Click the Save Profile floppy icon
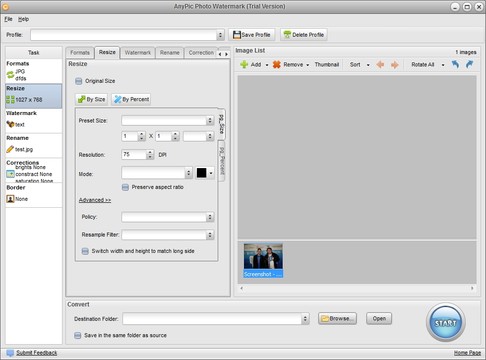The image size is (486, 360). pyautogui.click(x=237, y=35)
